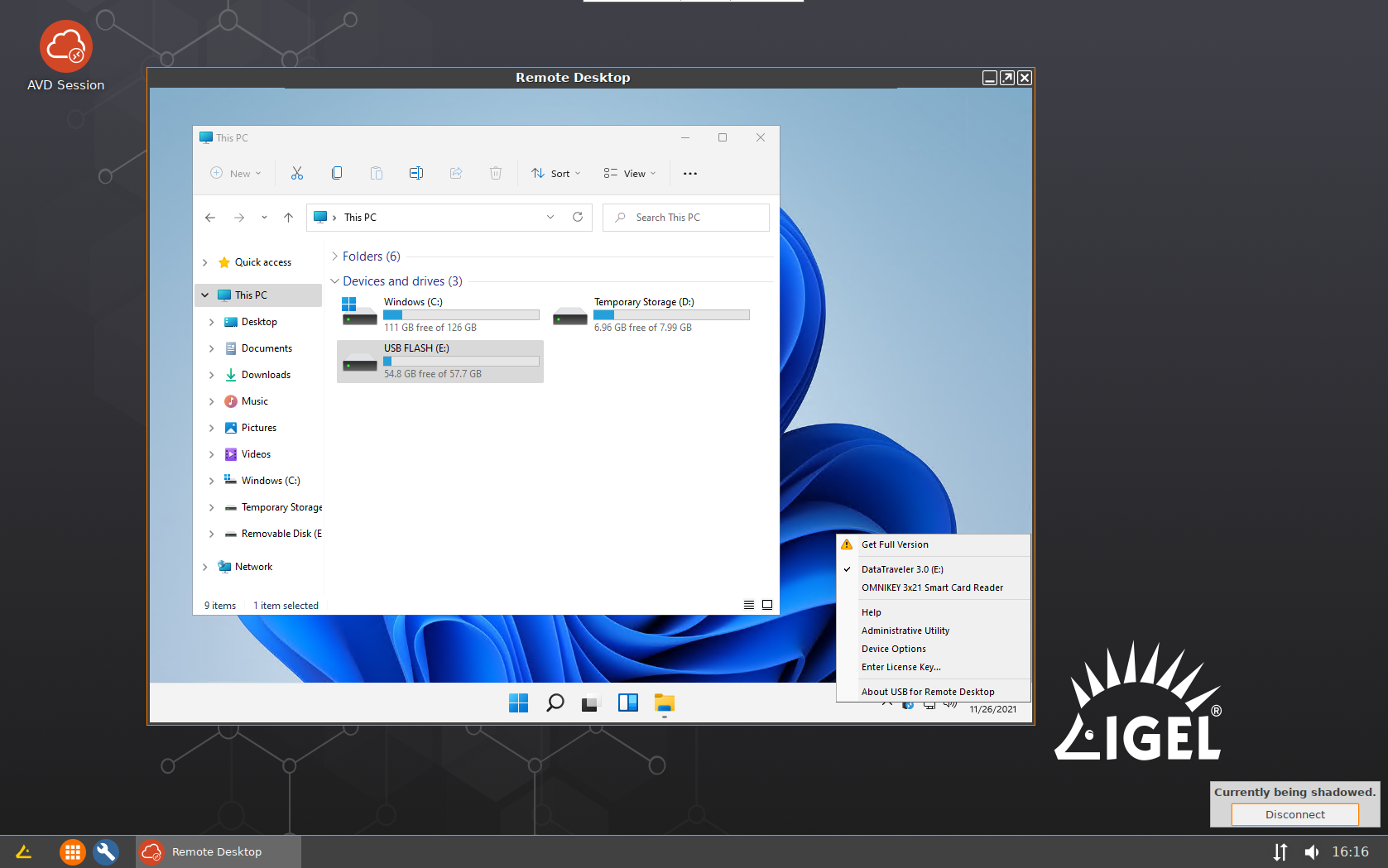1388x868 pixels.
Task: Open Help from the USB menu
Action: [934, 612]
